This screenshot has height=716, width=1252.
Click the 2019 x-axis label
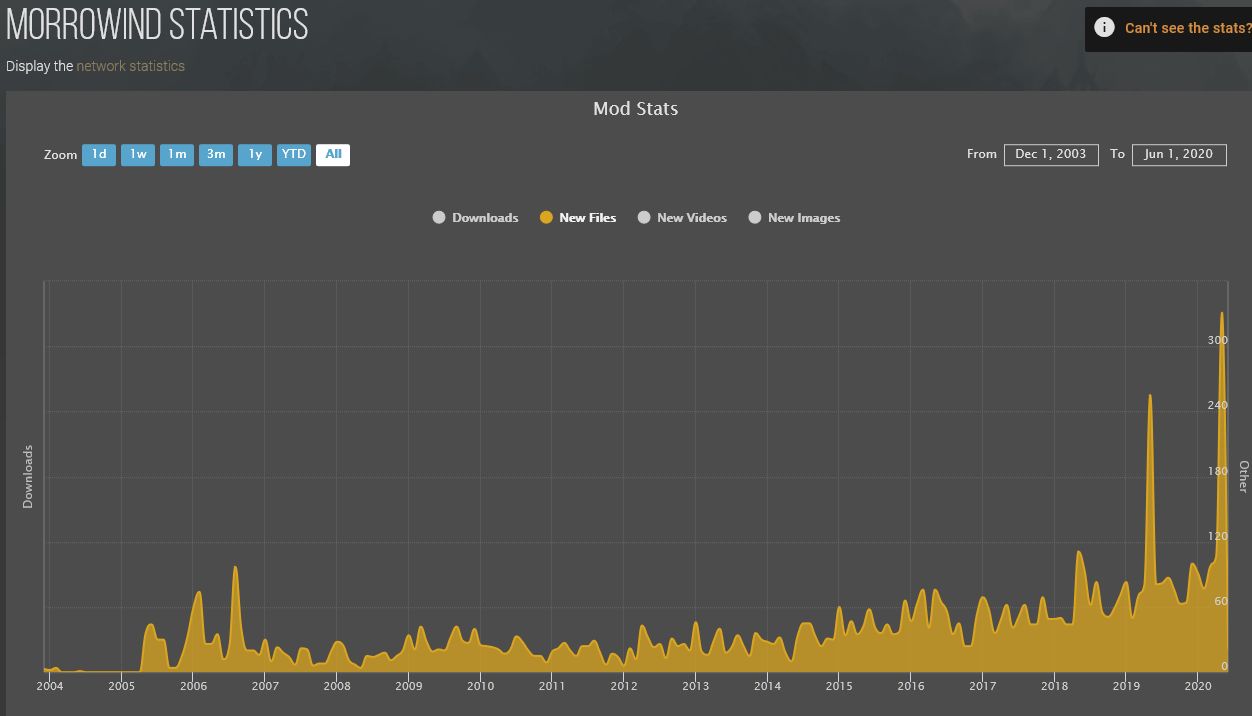coord(1126,686)
